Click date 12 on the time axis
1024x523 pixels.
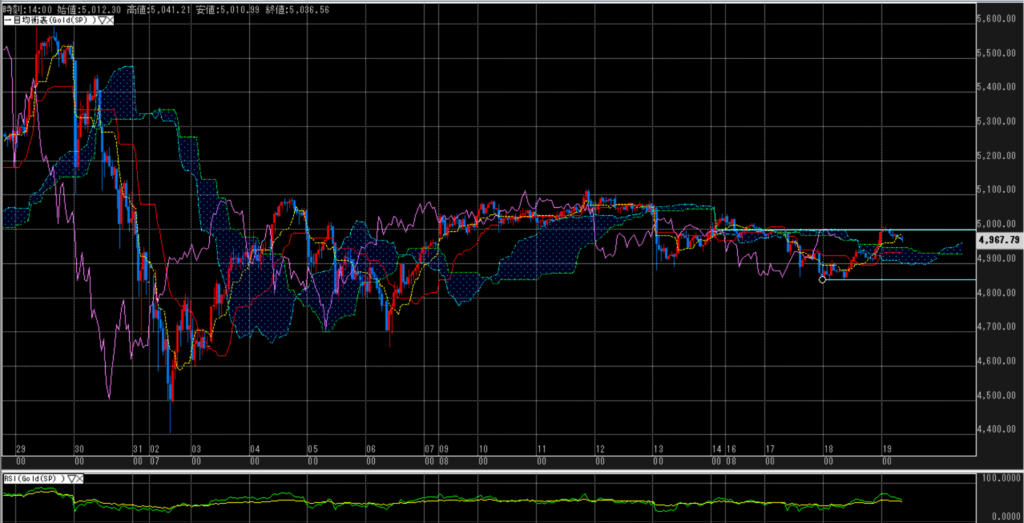(598, 451)
